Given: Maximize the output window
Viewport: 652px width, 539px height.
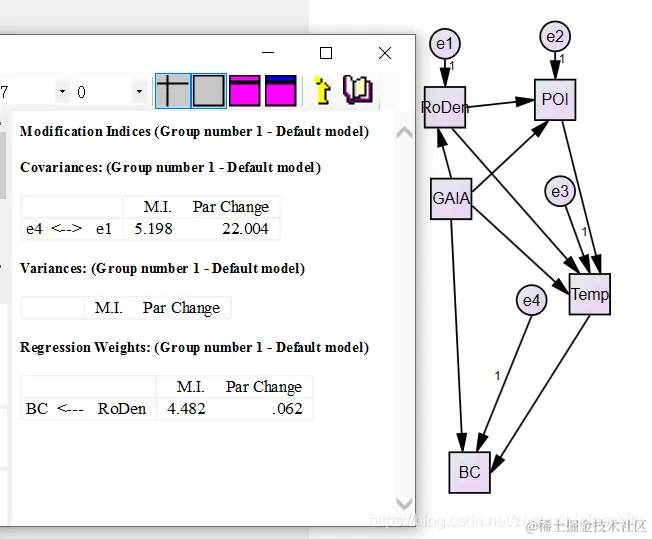Looking at the screenshot, I should pos(326,53).
